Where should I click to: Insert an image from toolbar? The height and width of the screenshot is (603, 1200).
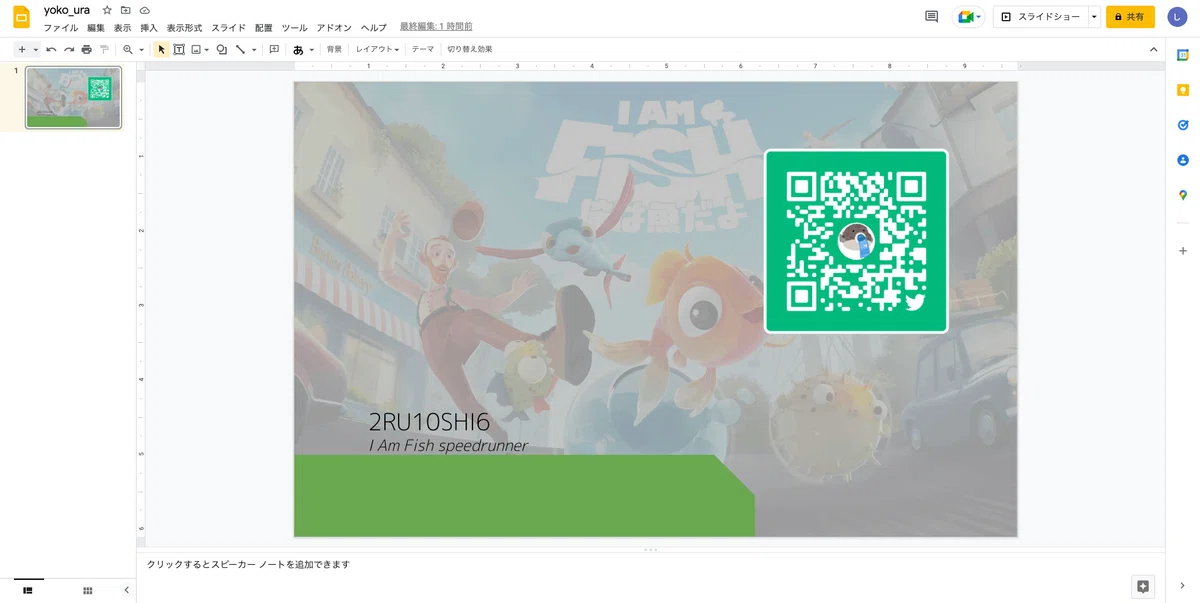click(196, 49)
